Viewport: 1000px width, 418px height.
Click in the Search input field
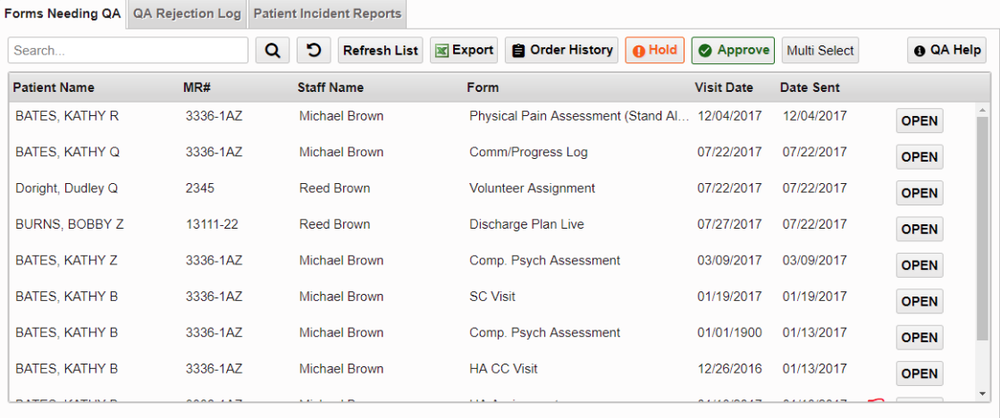click(128, 50)
